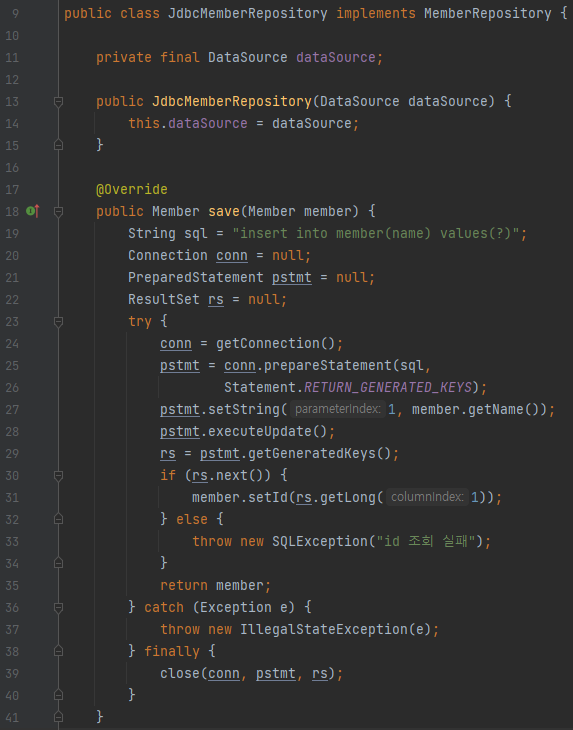The height and width of the screenshot is (730, 573).
Task: Click the setString method call
Action: (244, 409)
